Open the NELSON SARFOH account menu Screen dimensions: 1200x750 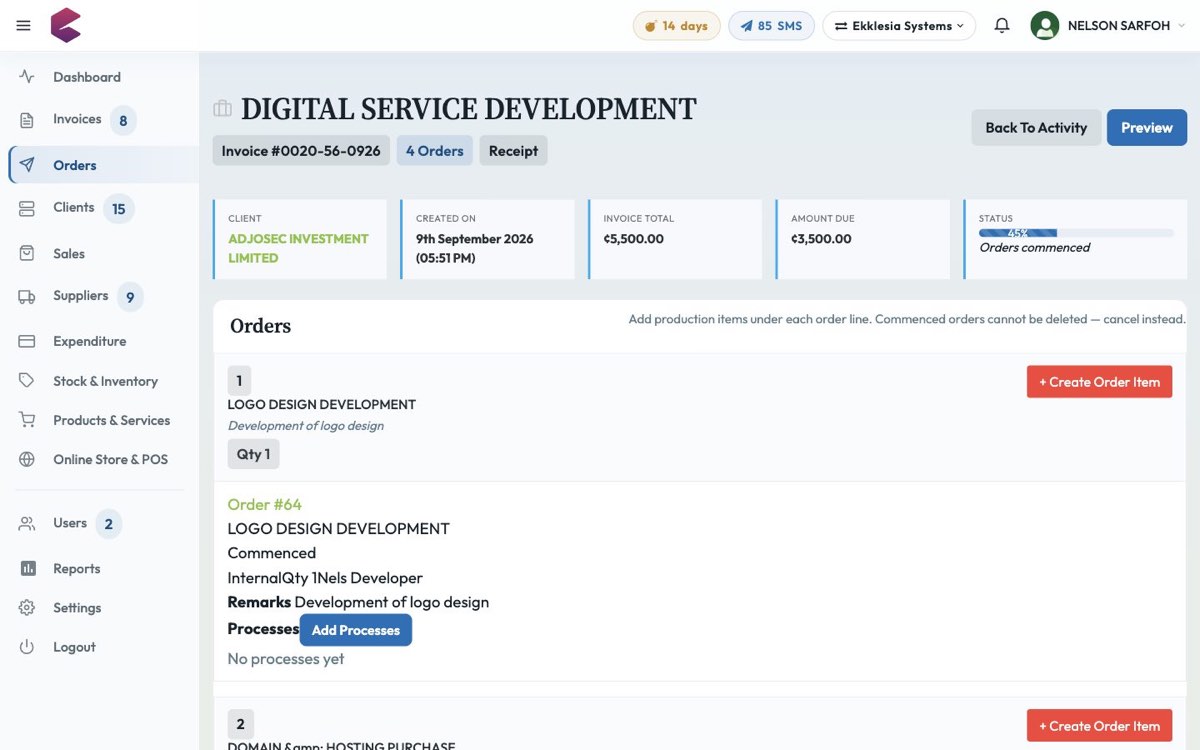(x=1128, y=26)
